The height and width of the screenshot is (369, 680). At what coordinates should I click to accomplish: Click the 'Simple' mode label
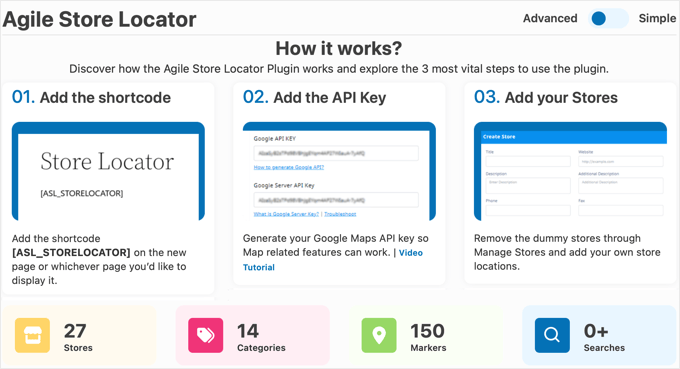657,18
